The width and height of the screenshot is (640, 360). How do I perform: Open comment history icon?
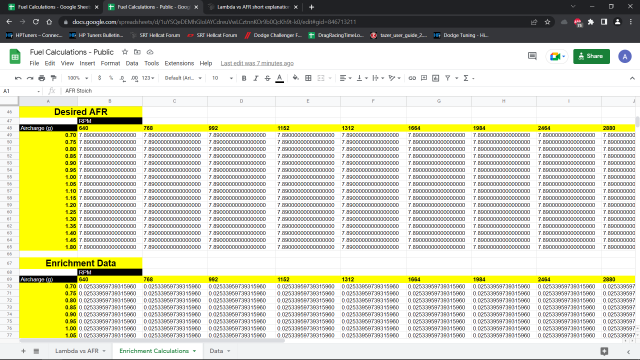pos(532,56)
